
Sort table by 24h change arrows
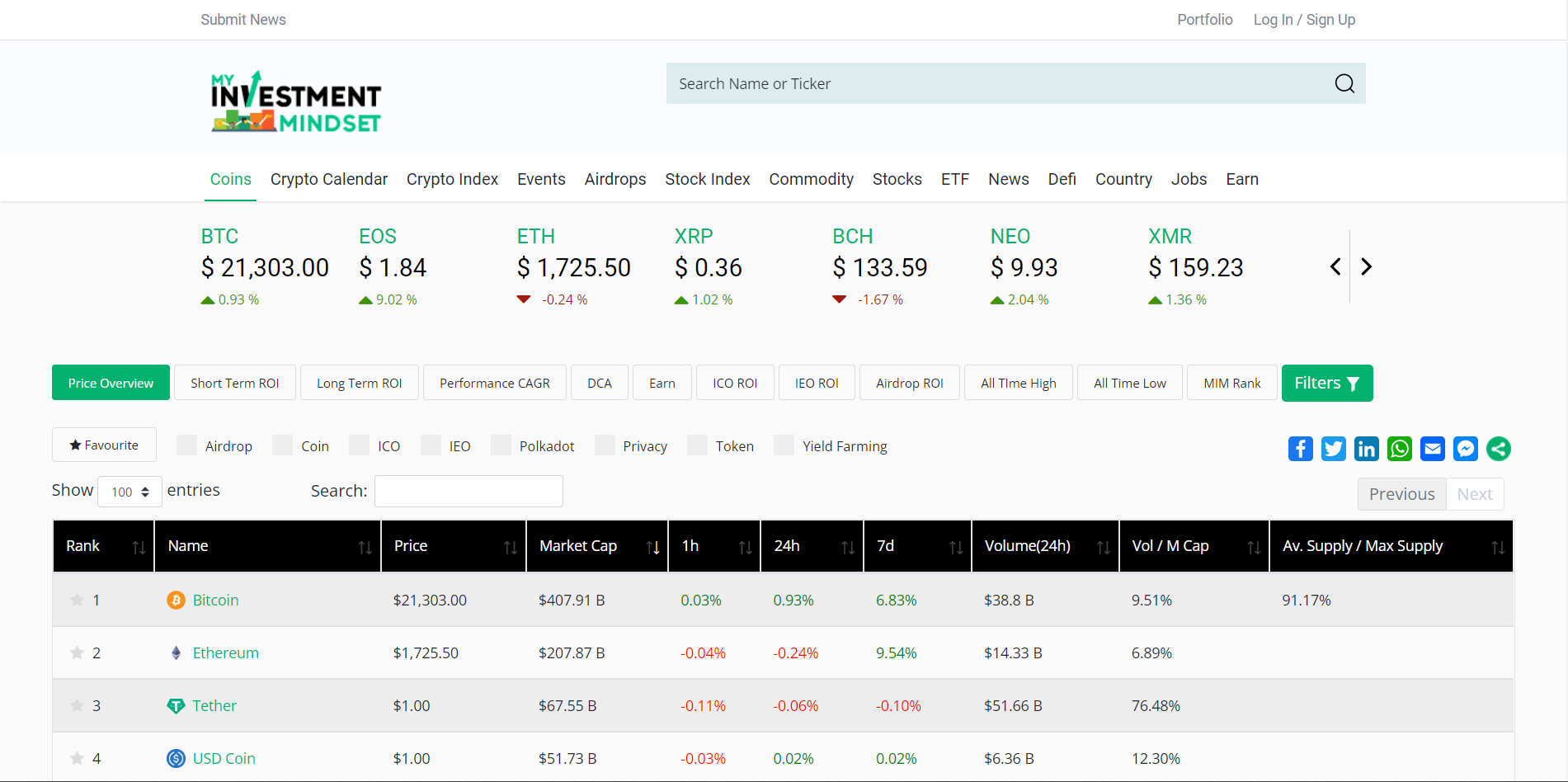(848, 547)
